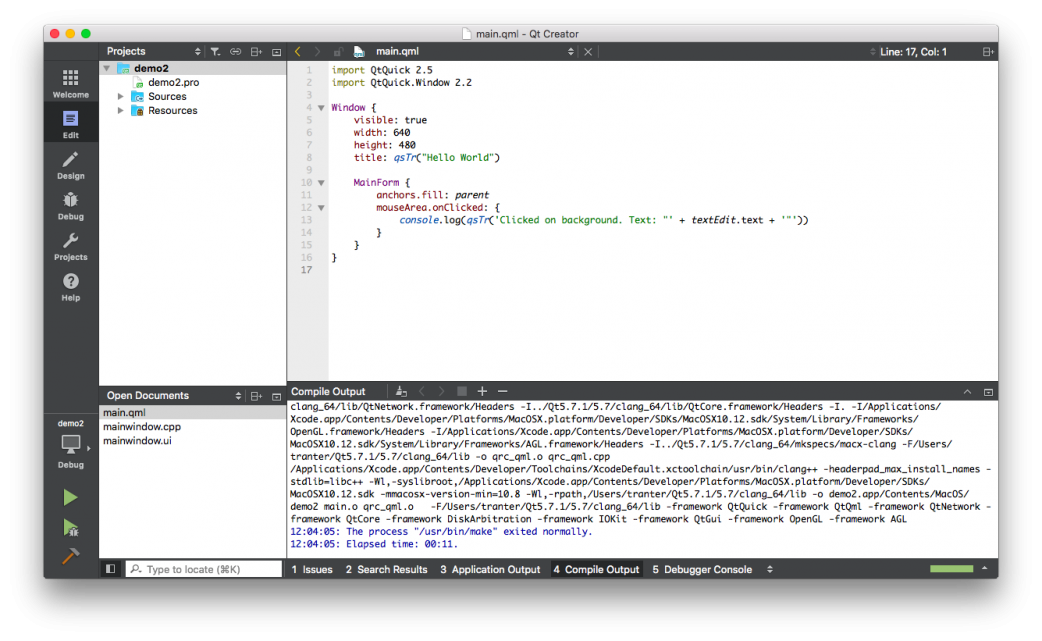Viewport: 1042px width, 641px height.
Task: Run the project with green play button
Action: tap(70, 497)
